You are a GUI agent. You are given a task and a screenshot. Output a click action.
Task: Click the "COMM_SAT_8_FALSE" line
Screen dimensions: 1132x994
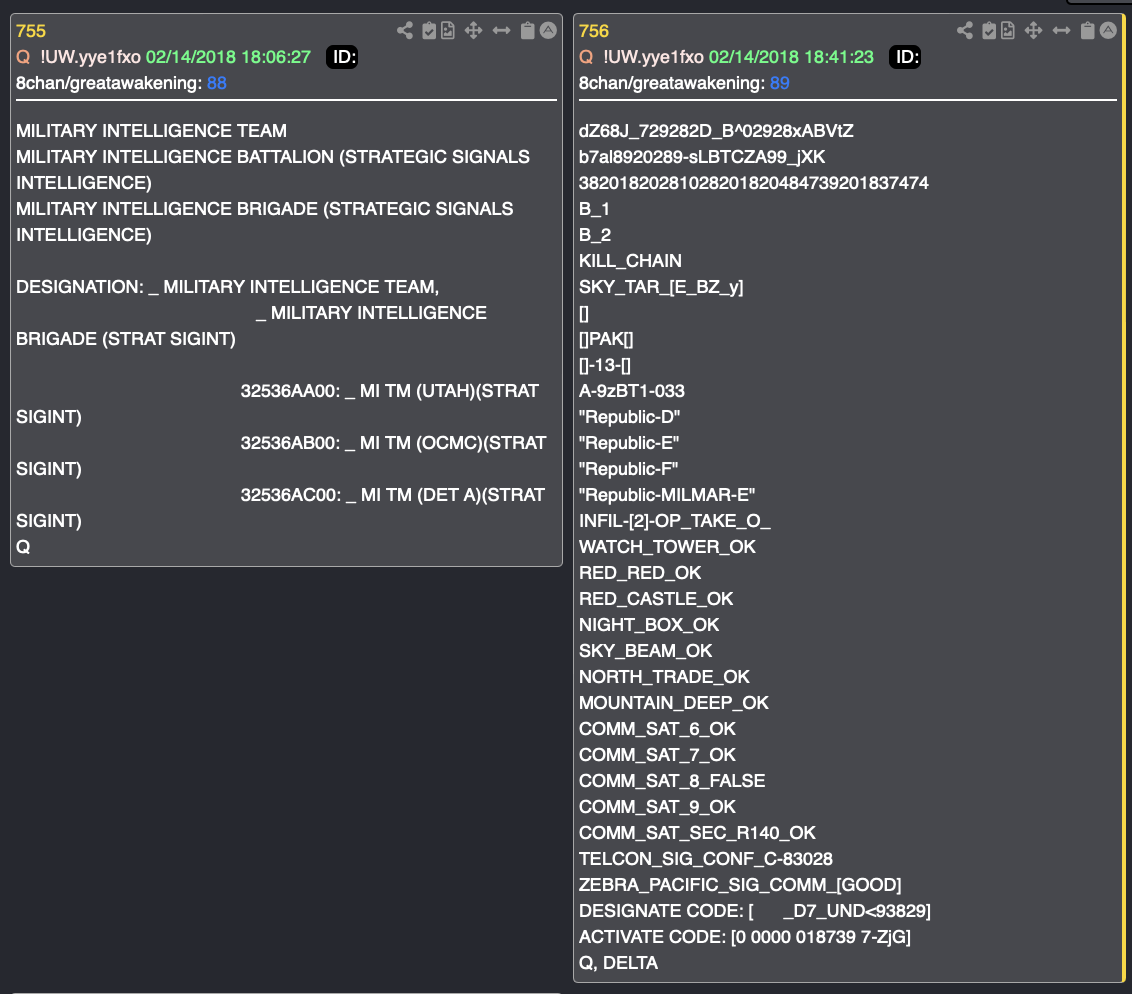pos(672,780)
